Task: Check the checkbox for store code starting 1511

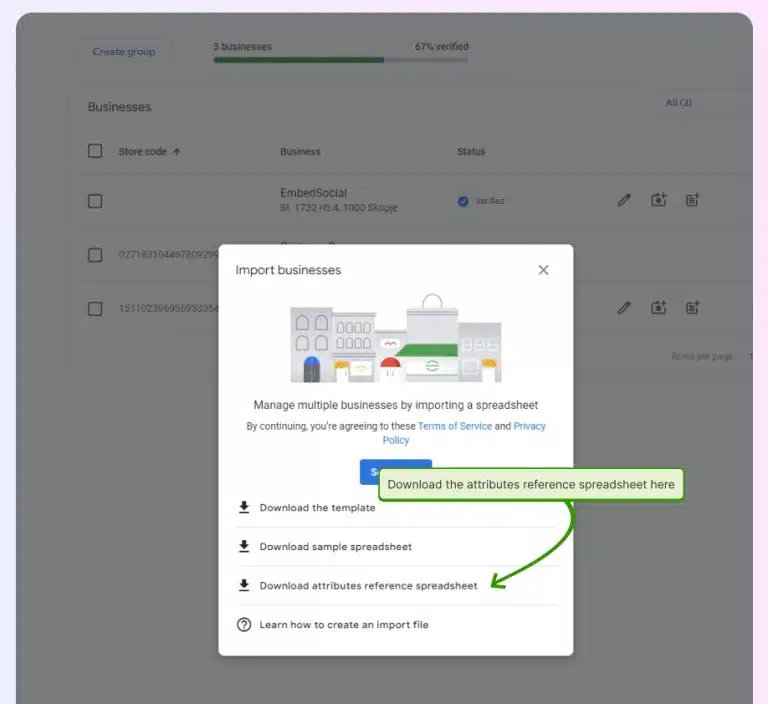Action: (x=95, y=309)
